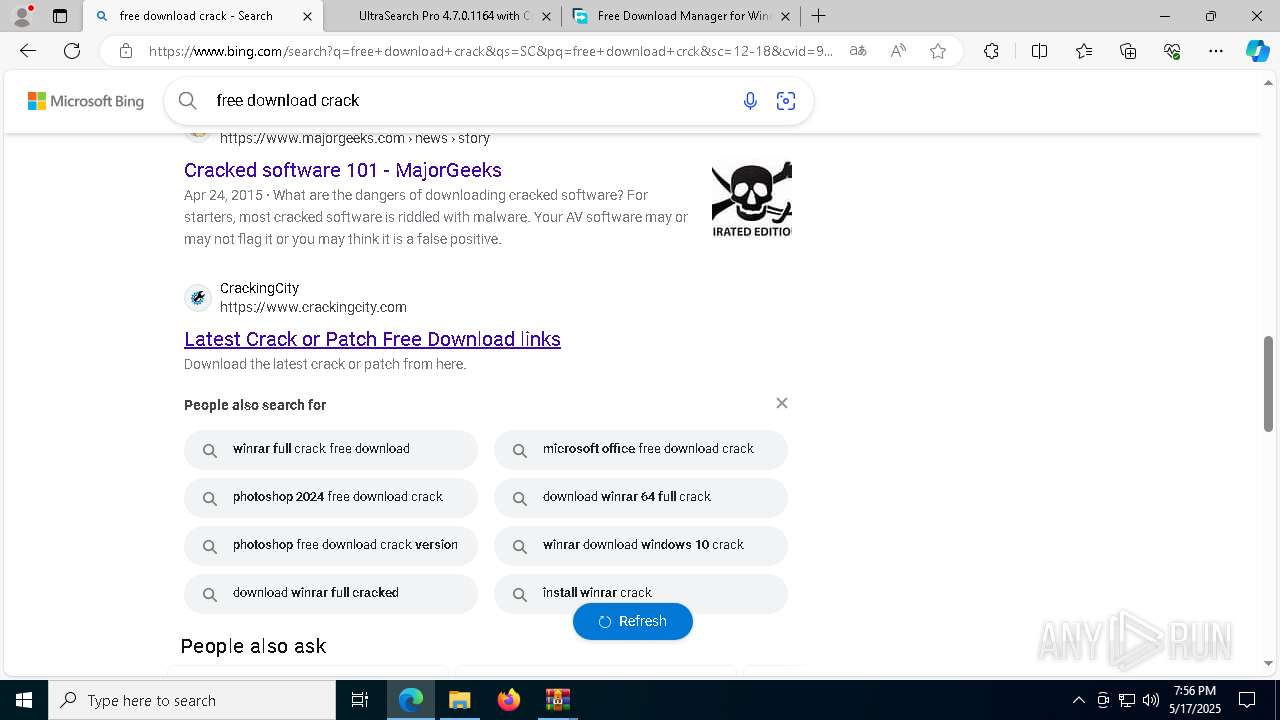Image resolution: width=1280 pixels, height=720 pixels.
Task: Open Browser essentials heart icon
Action: 1172,51
